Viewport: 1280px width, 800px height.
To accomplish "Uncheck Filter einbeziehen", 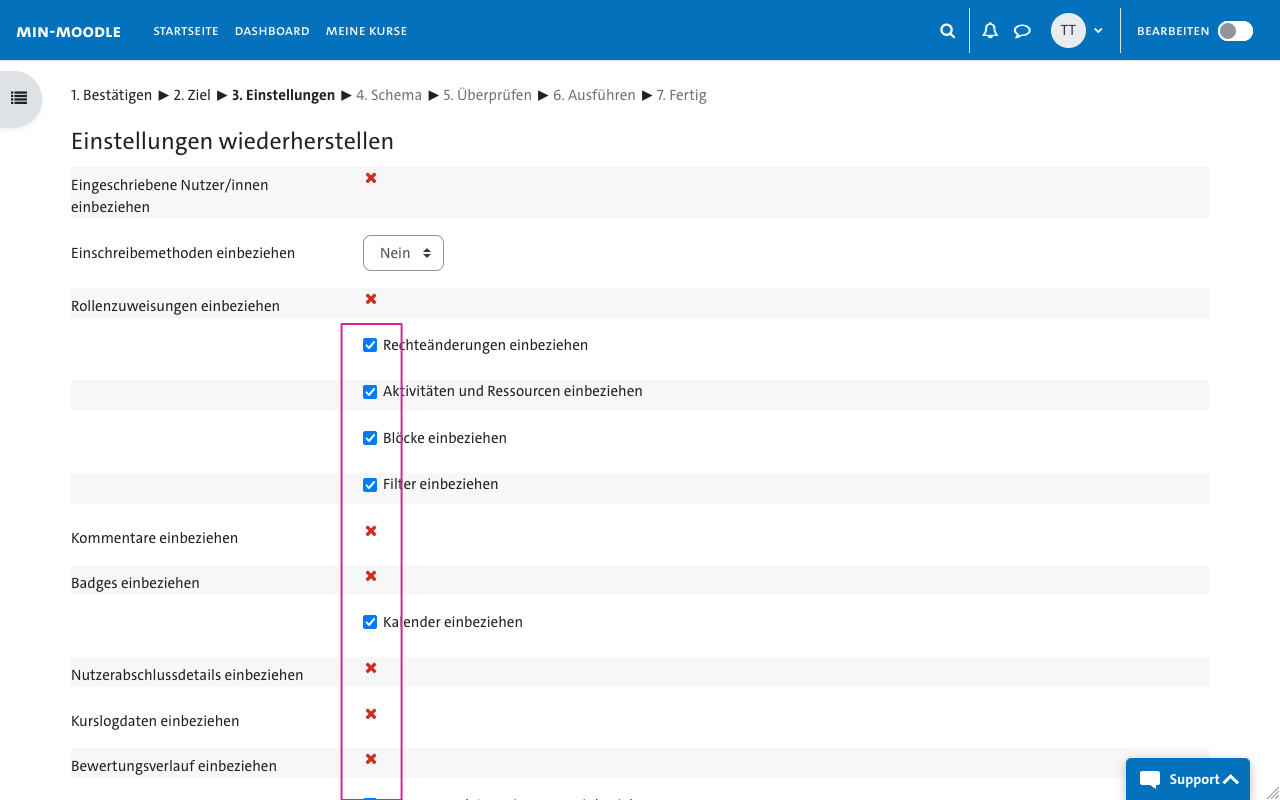I will point(370,485).
